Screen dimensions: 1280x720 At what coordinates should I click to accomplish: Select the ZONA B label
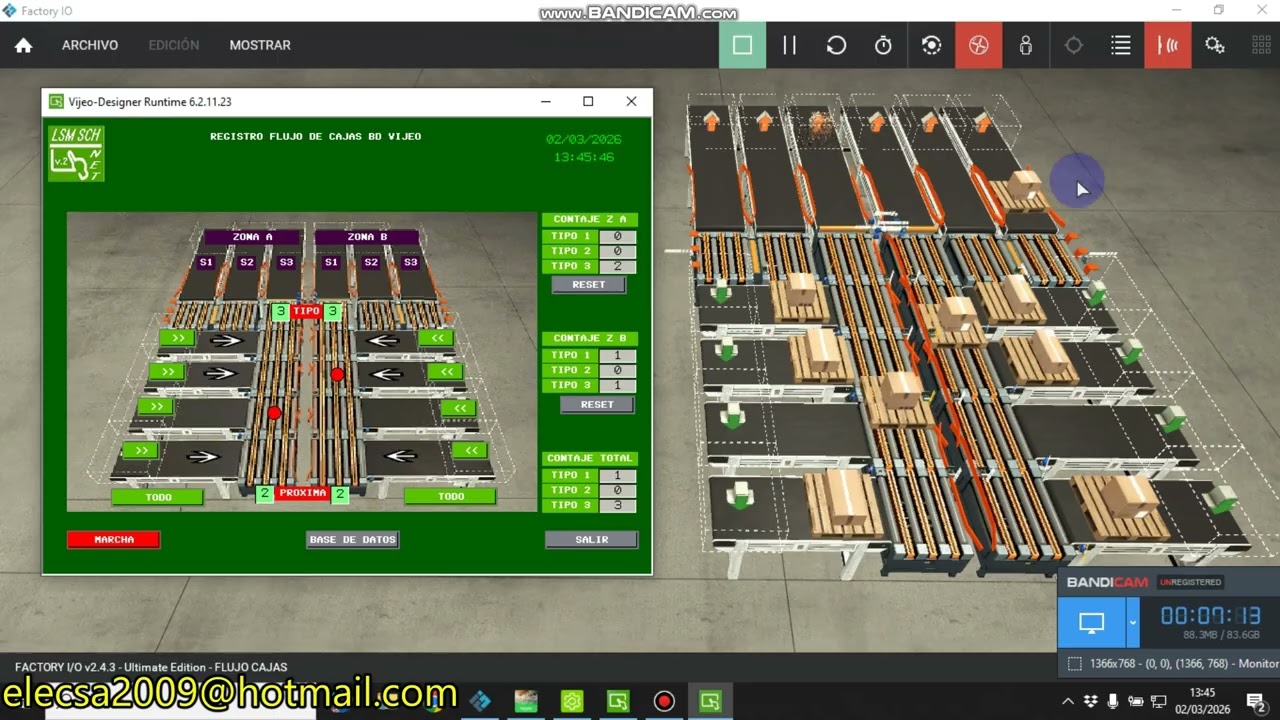(367, 238)
